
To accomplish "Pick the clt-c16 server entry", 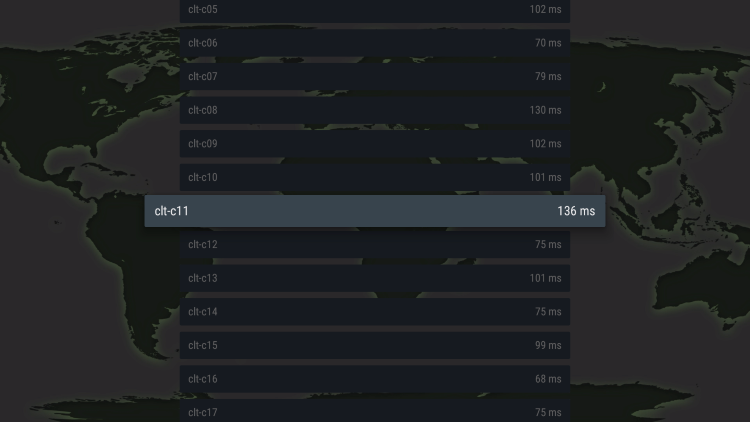I will 375,379.
